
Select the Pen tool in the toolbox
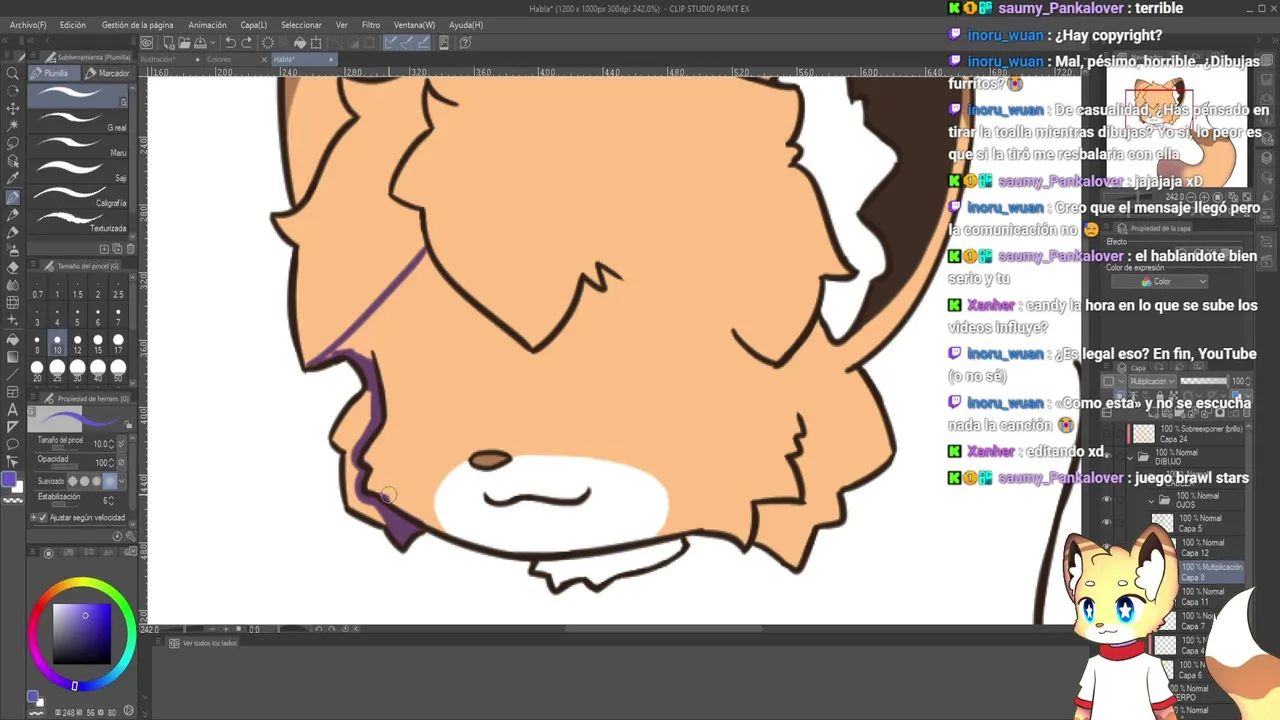13,197
